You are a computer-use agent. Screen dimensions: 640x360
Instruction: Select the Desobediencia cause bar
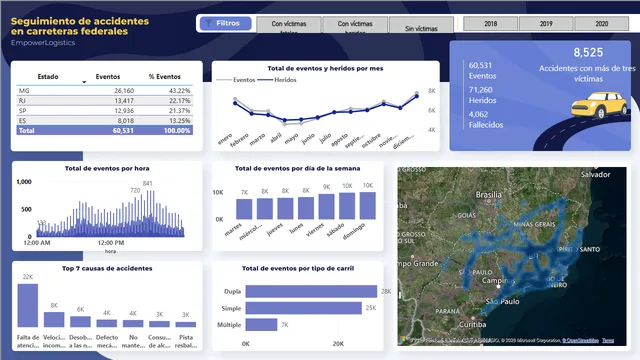pos(80,321)
